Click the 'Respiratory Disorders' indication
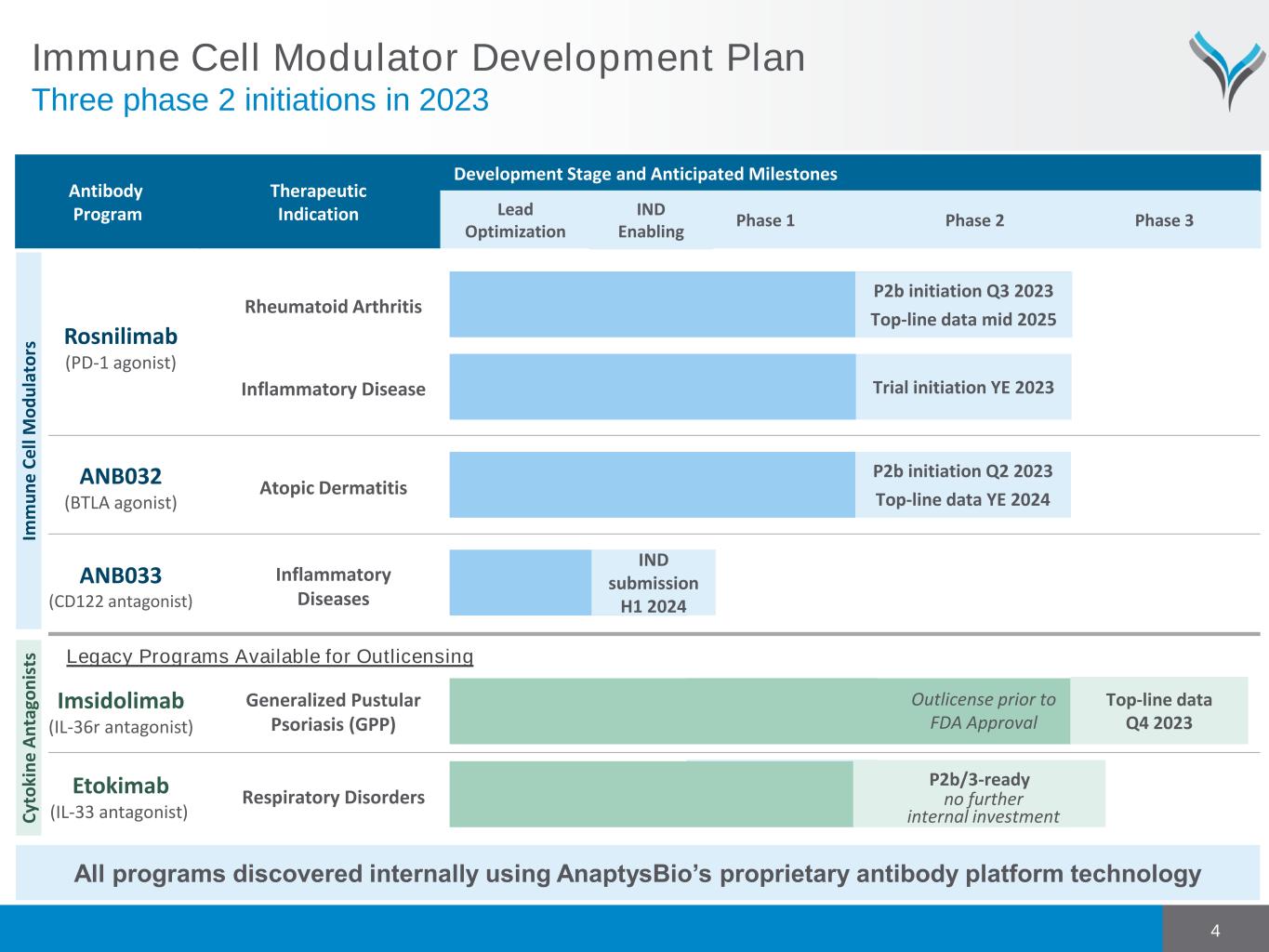The height and width of the screenshot is (952, 1269). tap(333, 798)
